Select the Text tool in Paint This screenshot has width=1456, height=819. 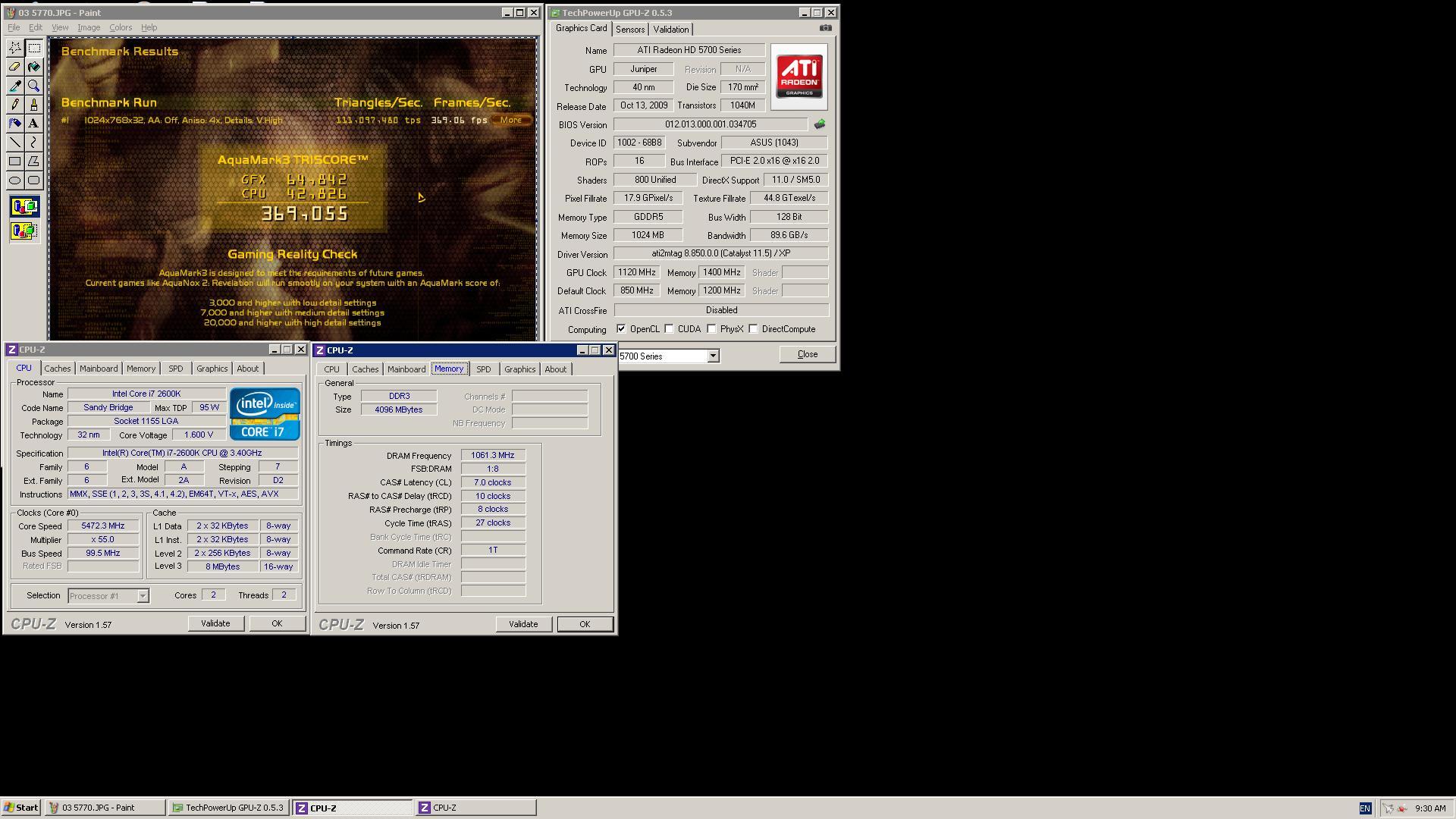coord(34,124)
